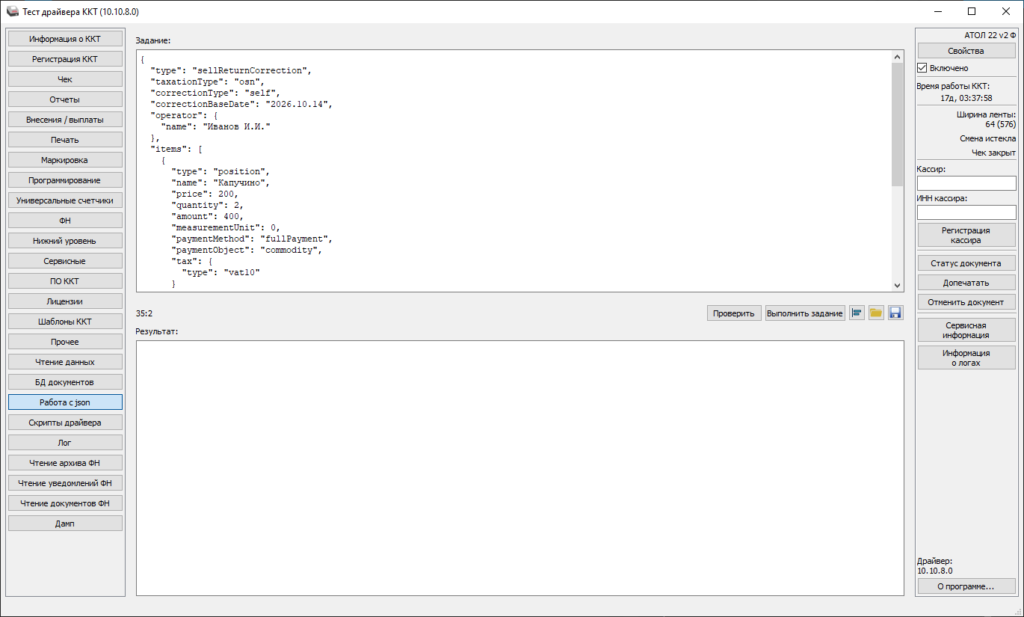Open the "Чтение архива ФН" section
The image size is (1024, 617).
click(x=65, y=464)
